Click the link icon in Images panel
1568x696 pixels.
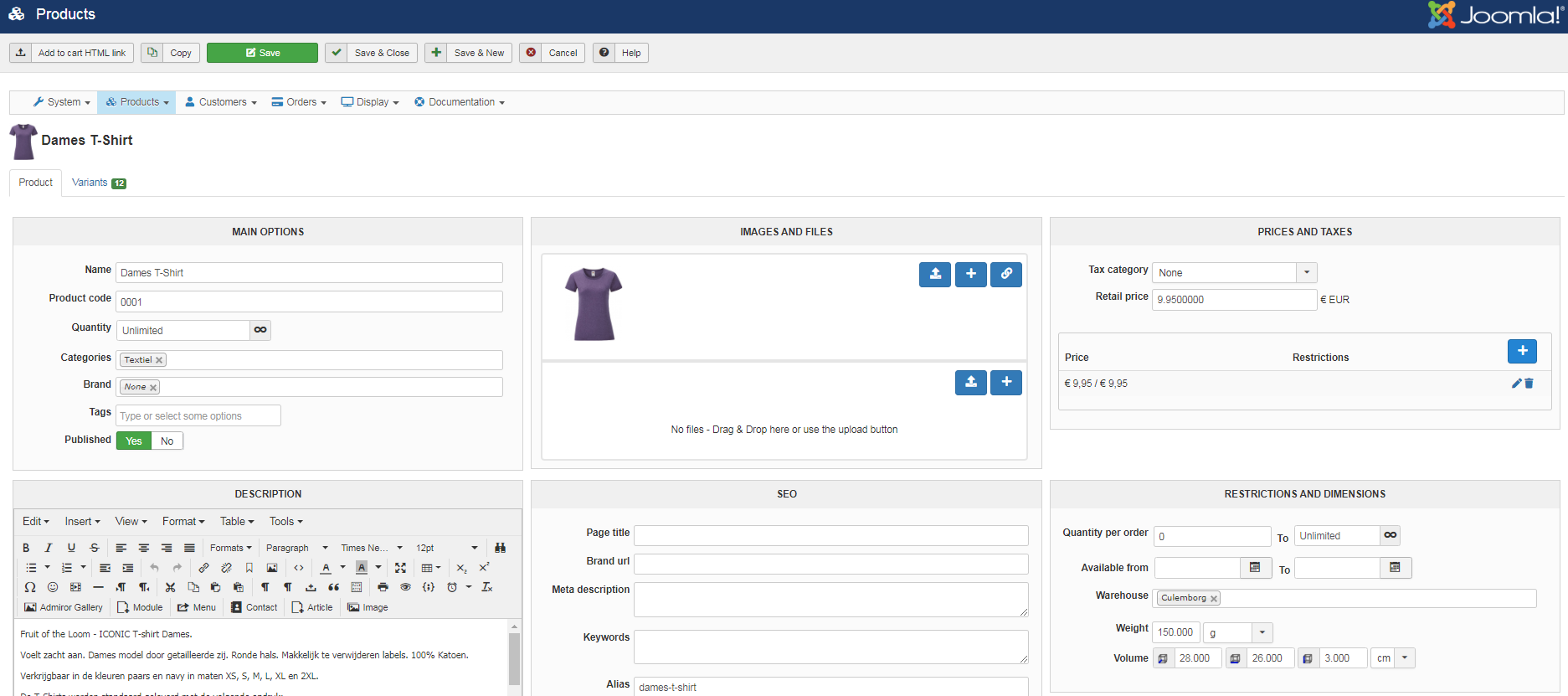tap(1005, 274)
